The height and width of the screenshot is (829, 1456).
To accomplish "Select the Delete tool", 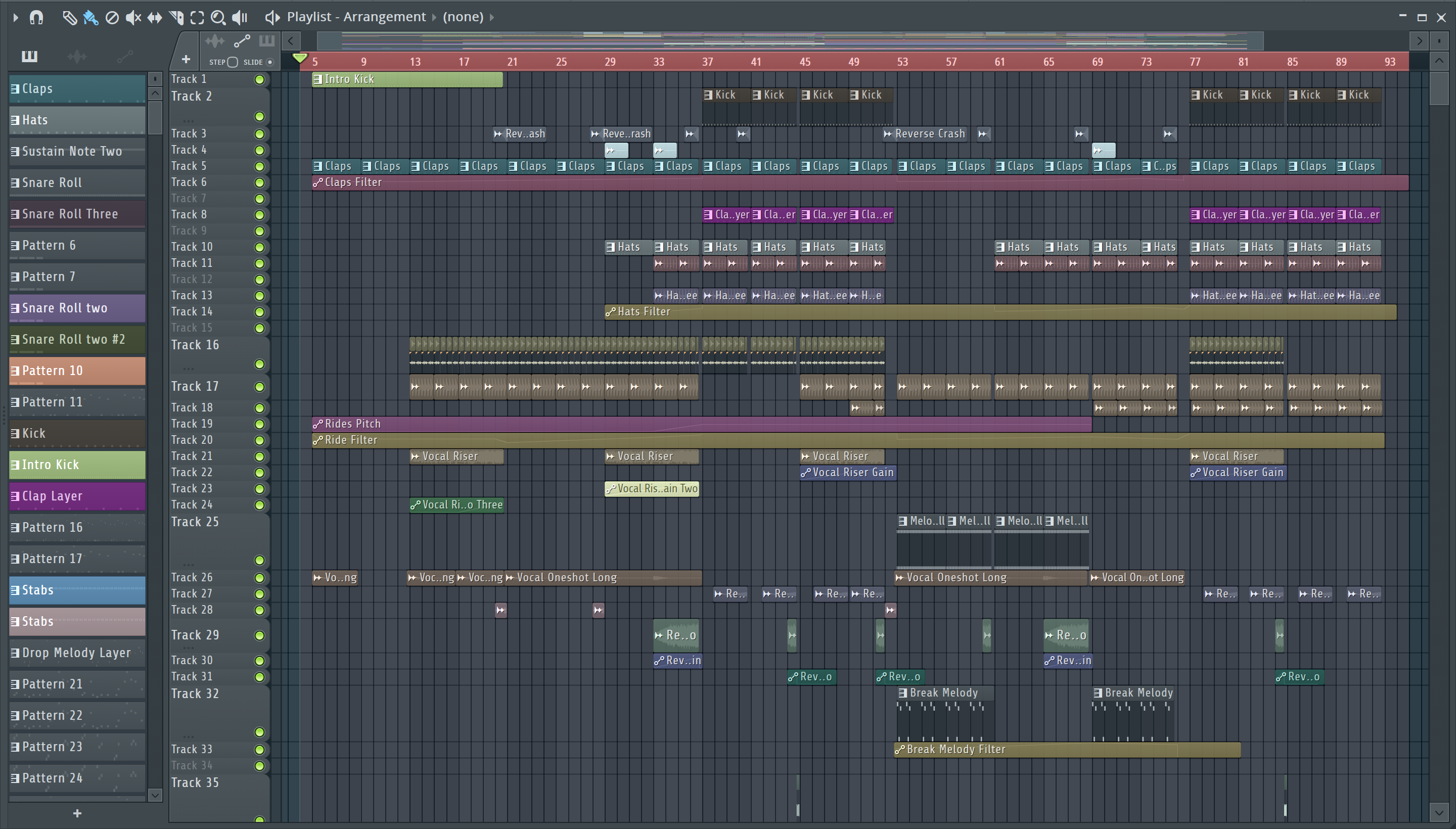I will click(112, 18).
